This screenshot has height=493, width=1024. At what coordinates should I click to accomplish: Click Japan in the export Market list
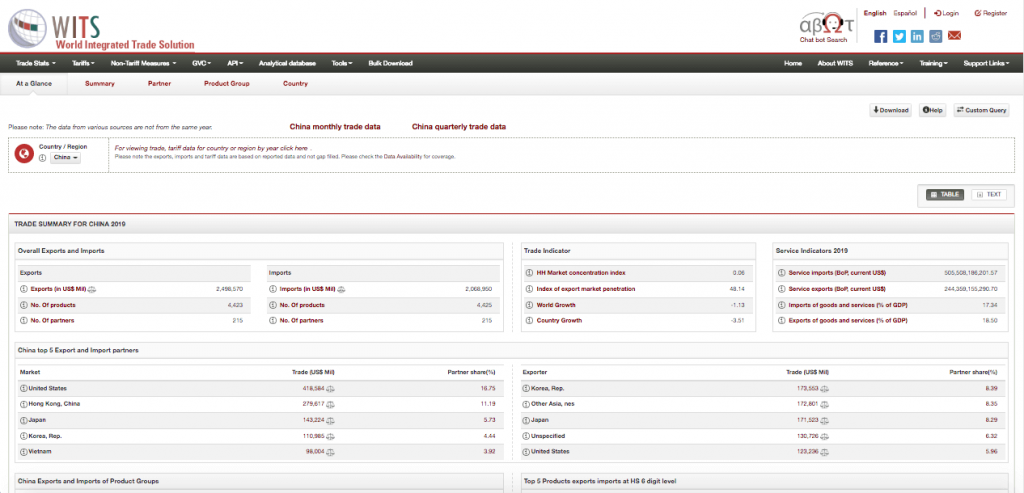click(x=37, y=420)
